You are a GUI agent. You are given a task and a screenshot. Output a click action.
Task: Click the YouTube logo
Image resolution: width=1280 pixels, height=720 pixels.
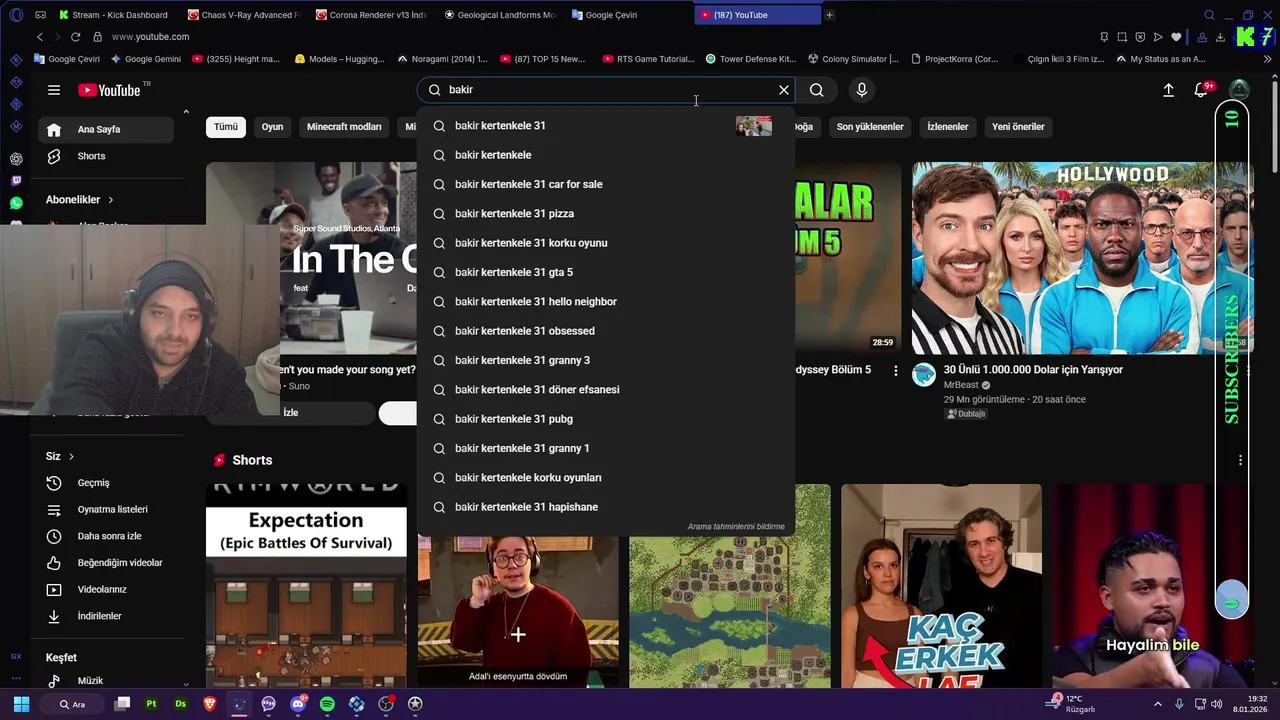click(109, 90)
